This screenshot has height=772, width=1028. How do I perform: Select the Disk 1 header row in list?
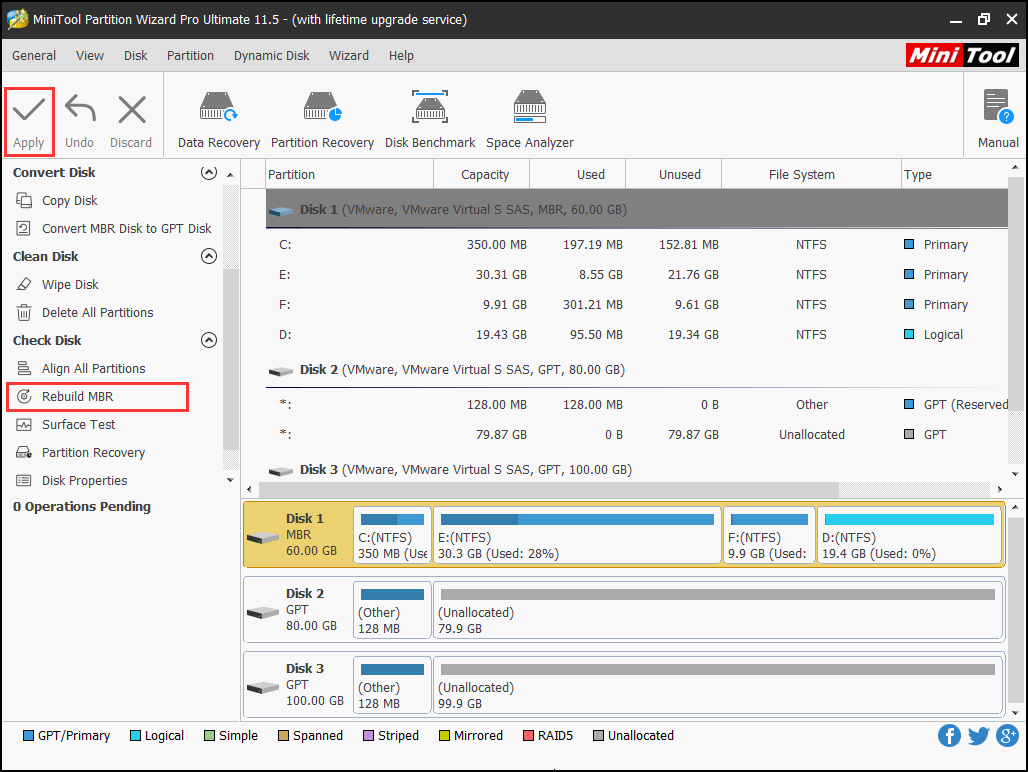[x=637, y=209]
